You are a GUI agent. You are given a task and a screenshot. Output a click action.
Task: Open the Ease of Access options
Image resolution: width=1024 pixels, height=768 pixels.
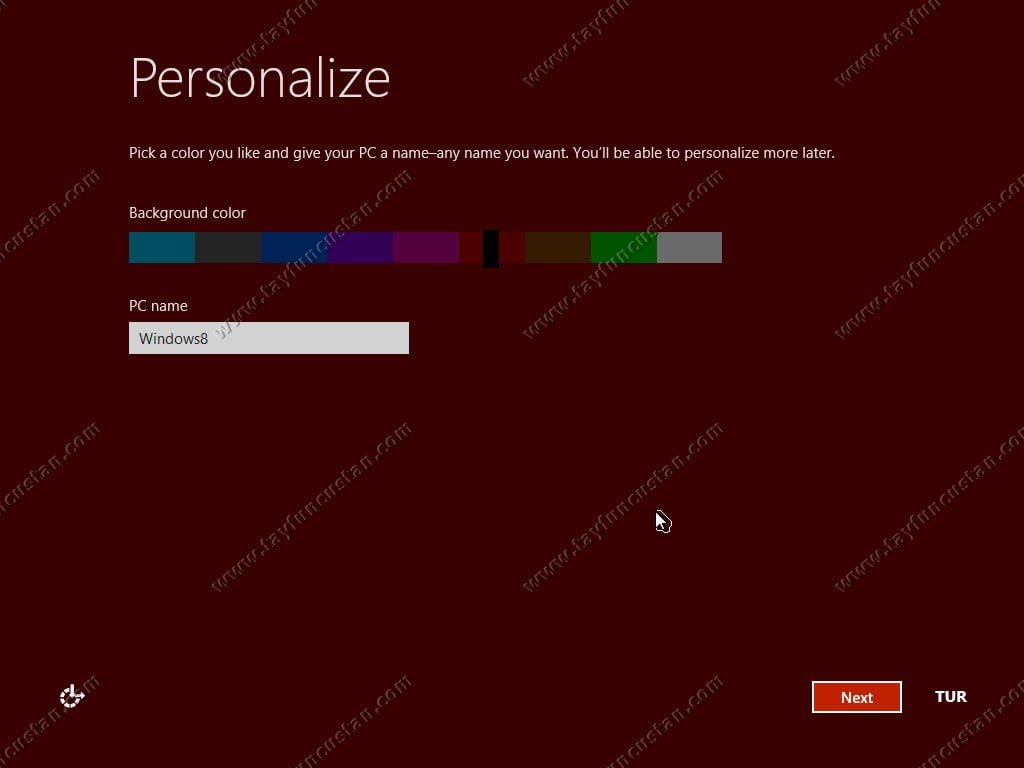(x=72, y=696)
